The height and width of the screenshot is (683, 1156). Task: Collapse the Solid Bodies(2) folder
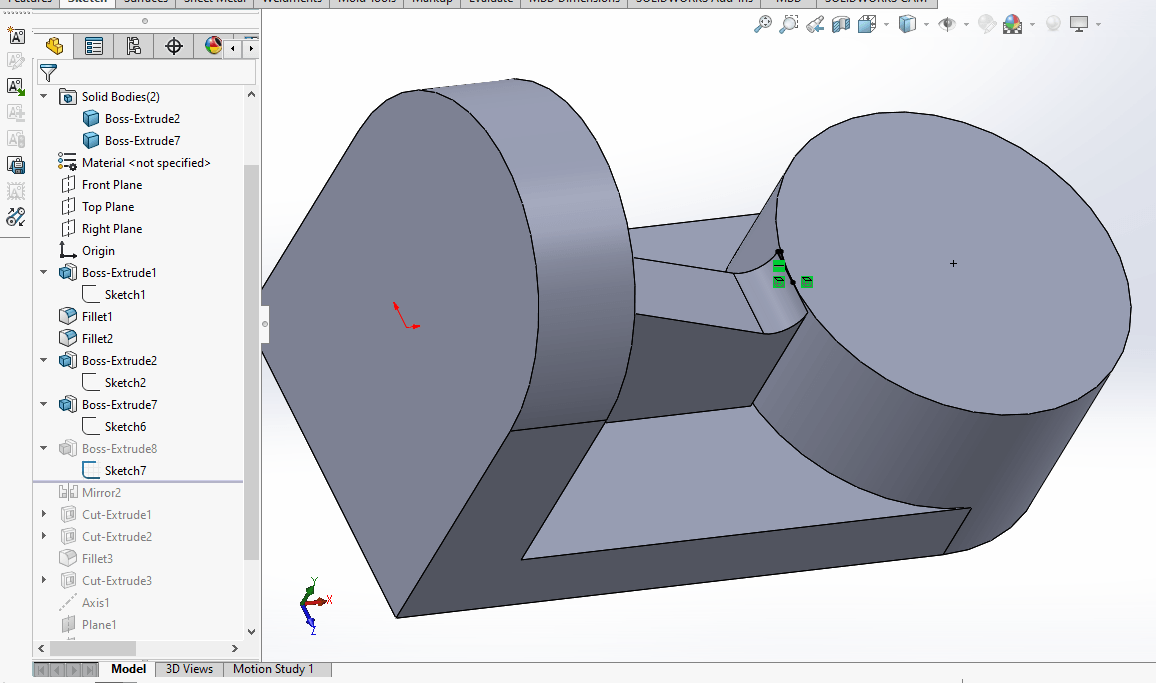coord(43,97)
